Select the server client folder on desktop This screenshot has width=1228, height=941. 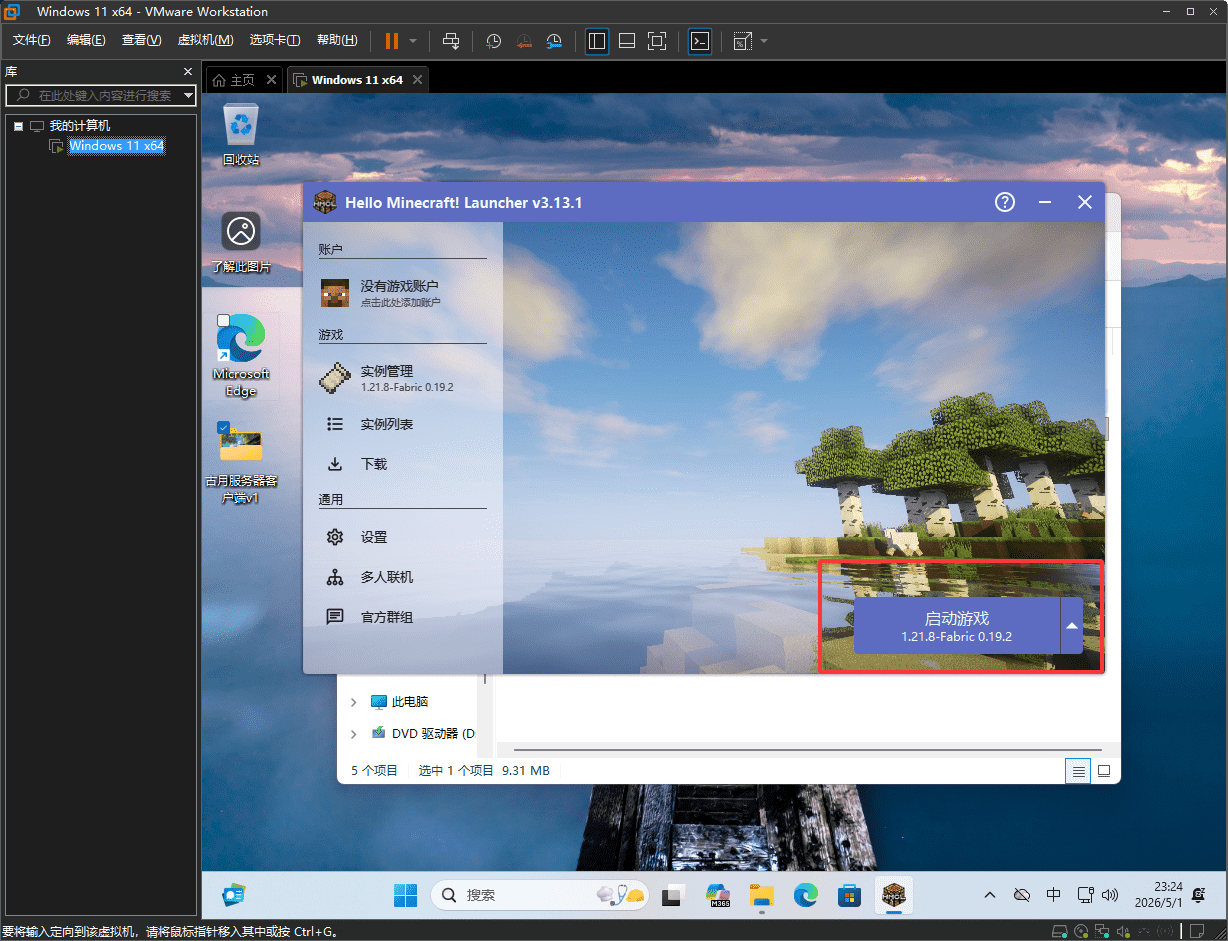click(x=241, y=462)
